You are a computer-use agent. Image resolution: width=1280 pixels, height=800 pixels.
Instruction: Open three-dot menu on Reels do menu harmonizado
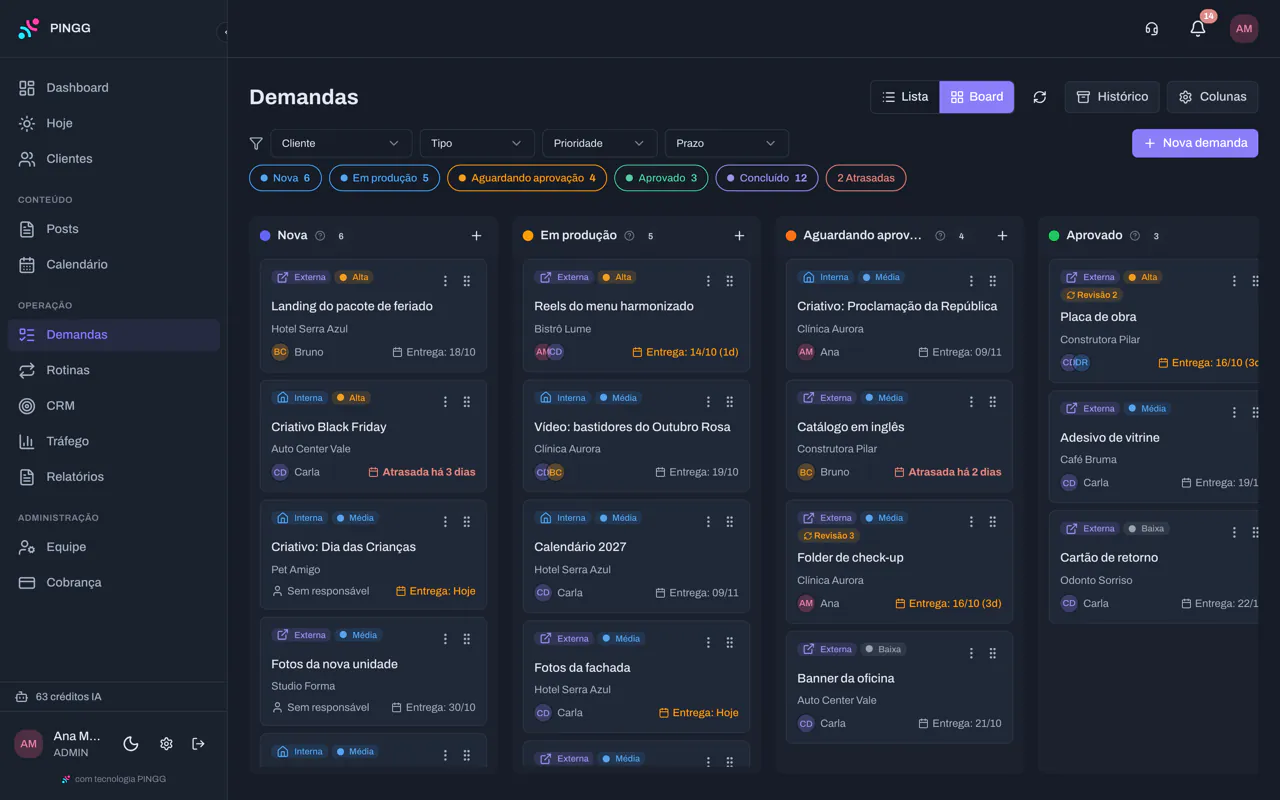click(x=708, y=281)
